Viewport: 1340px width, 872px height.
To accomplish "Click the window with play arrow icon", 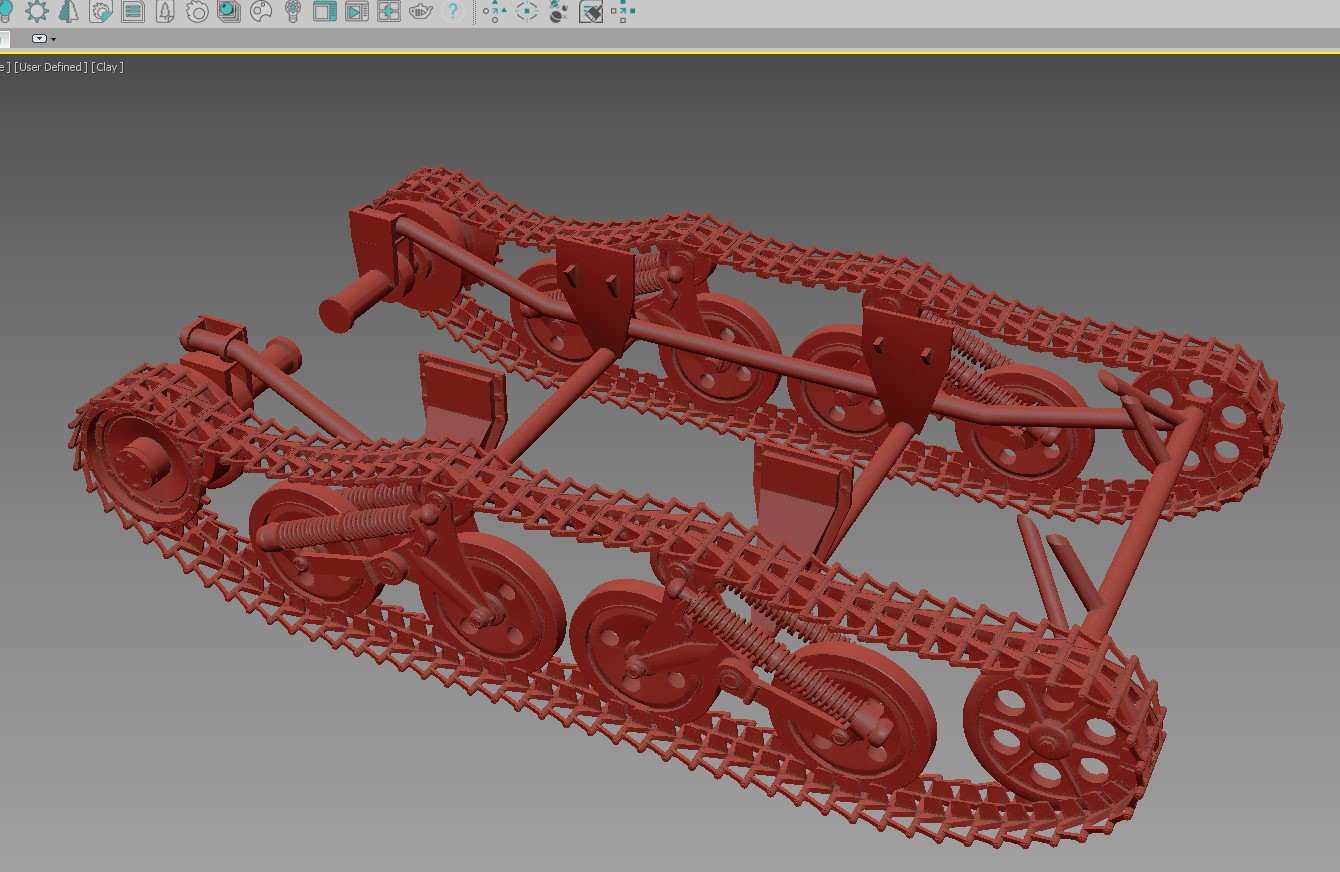I will [x=356, y=12].
